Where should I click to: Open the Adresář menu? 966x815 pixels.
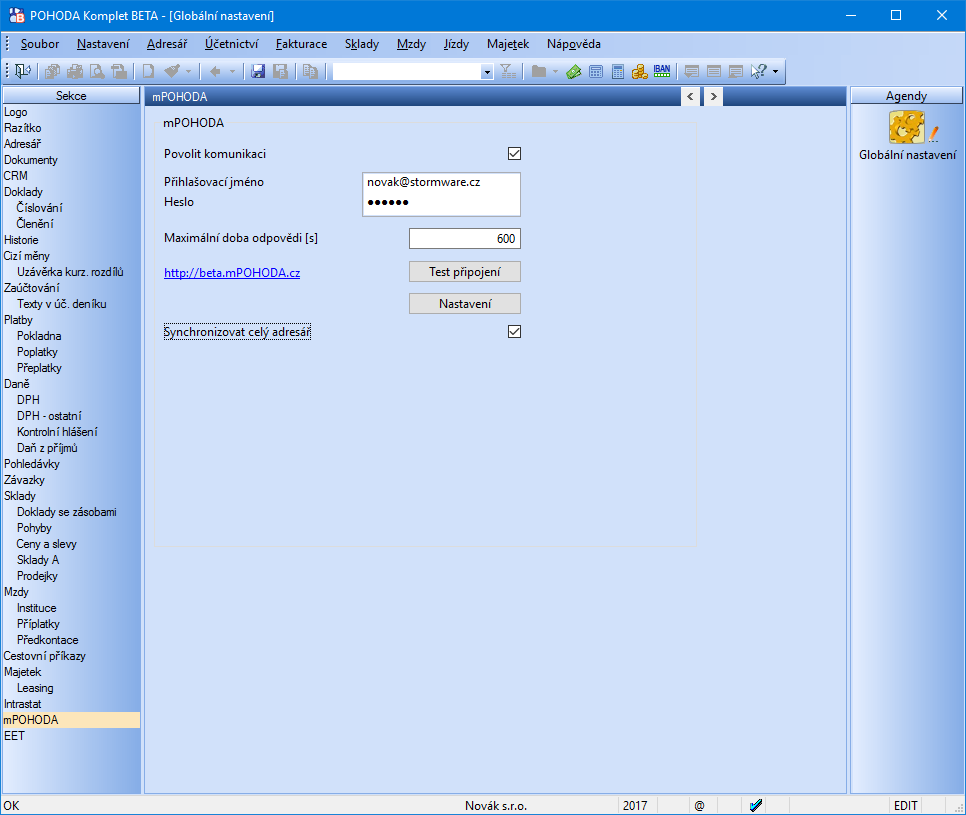(x=167, y=44)
